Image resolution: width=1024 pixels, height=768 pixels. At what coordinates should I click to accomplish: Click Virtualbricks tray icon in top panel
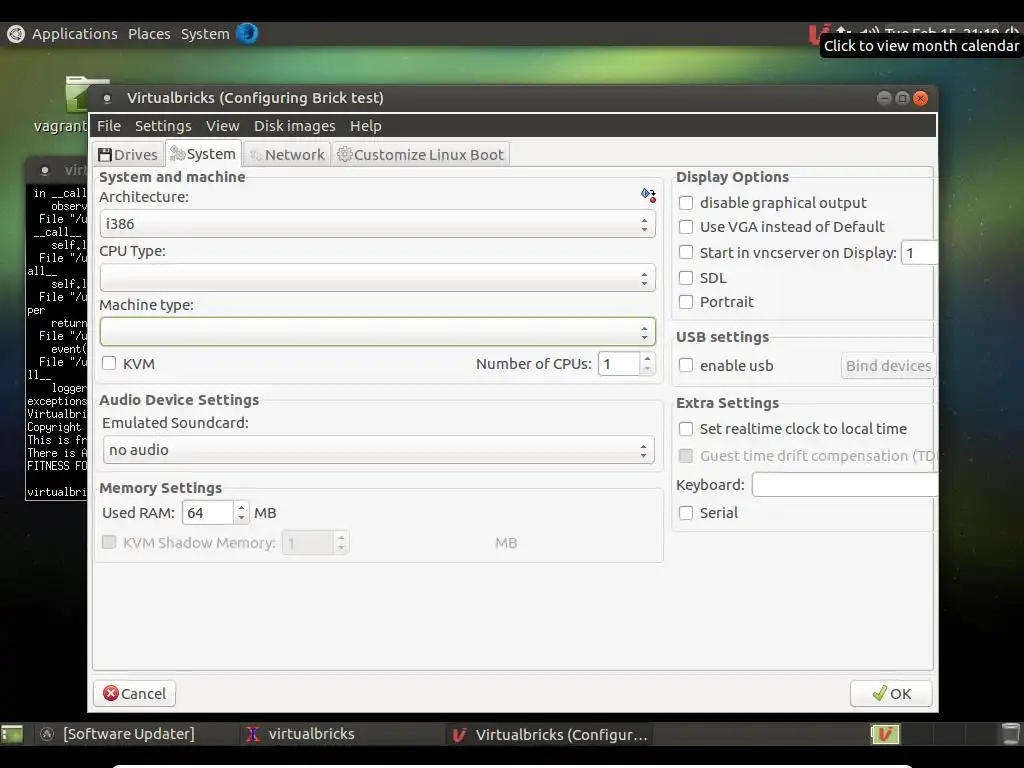pos(818,33)
